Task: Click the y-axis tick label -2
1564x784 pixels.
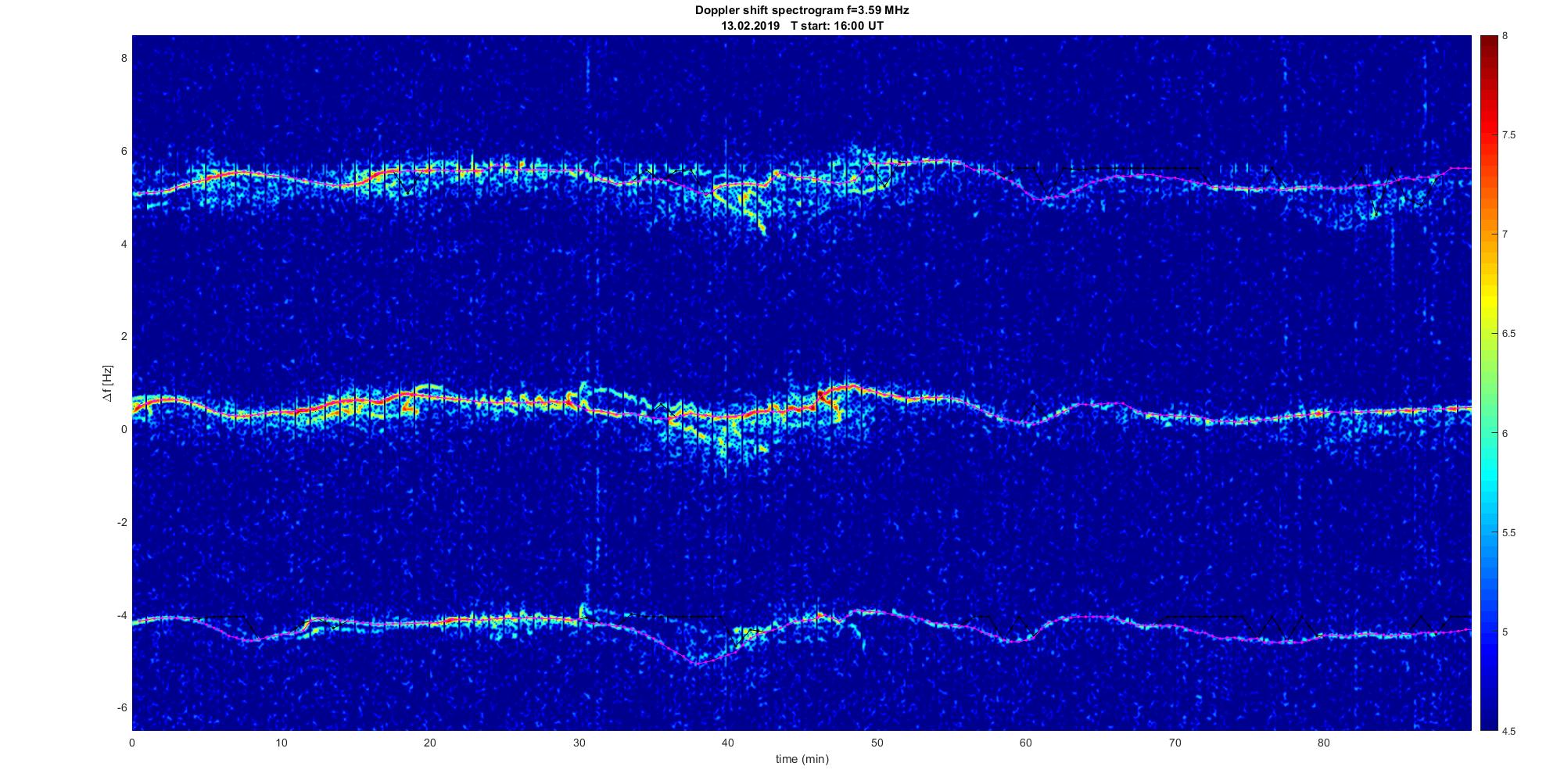Action: [122, 522]
